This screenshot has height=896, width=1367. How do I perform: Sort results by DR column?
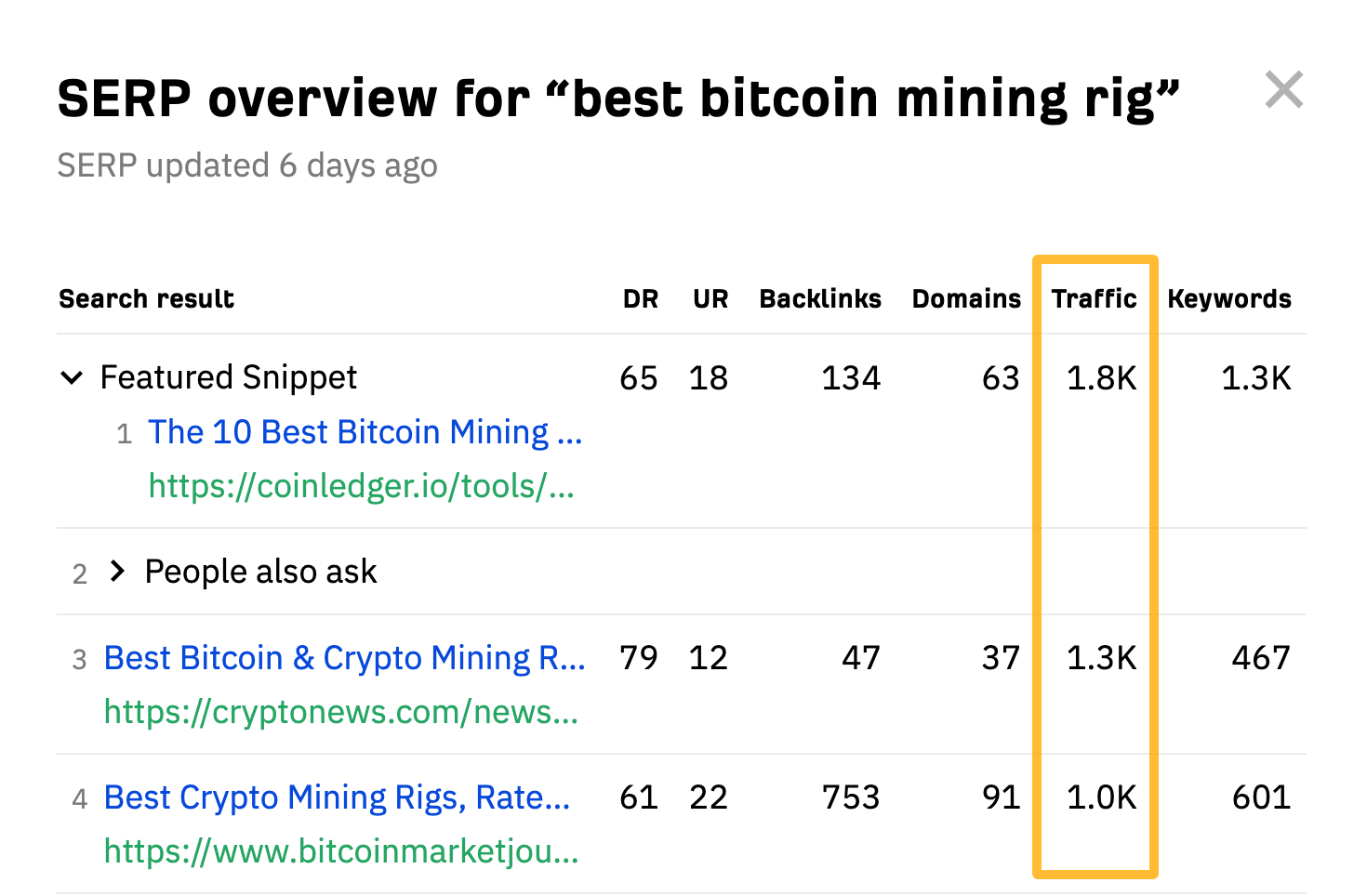coord(640,298)
